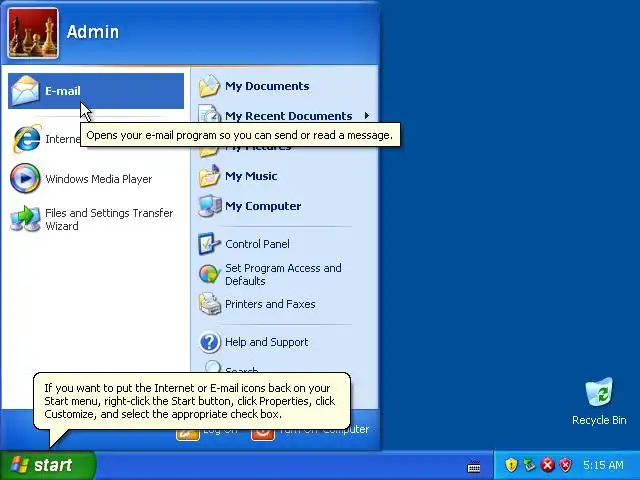Click the Control Panel icon

(x=209, y=244)
